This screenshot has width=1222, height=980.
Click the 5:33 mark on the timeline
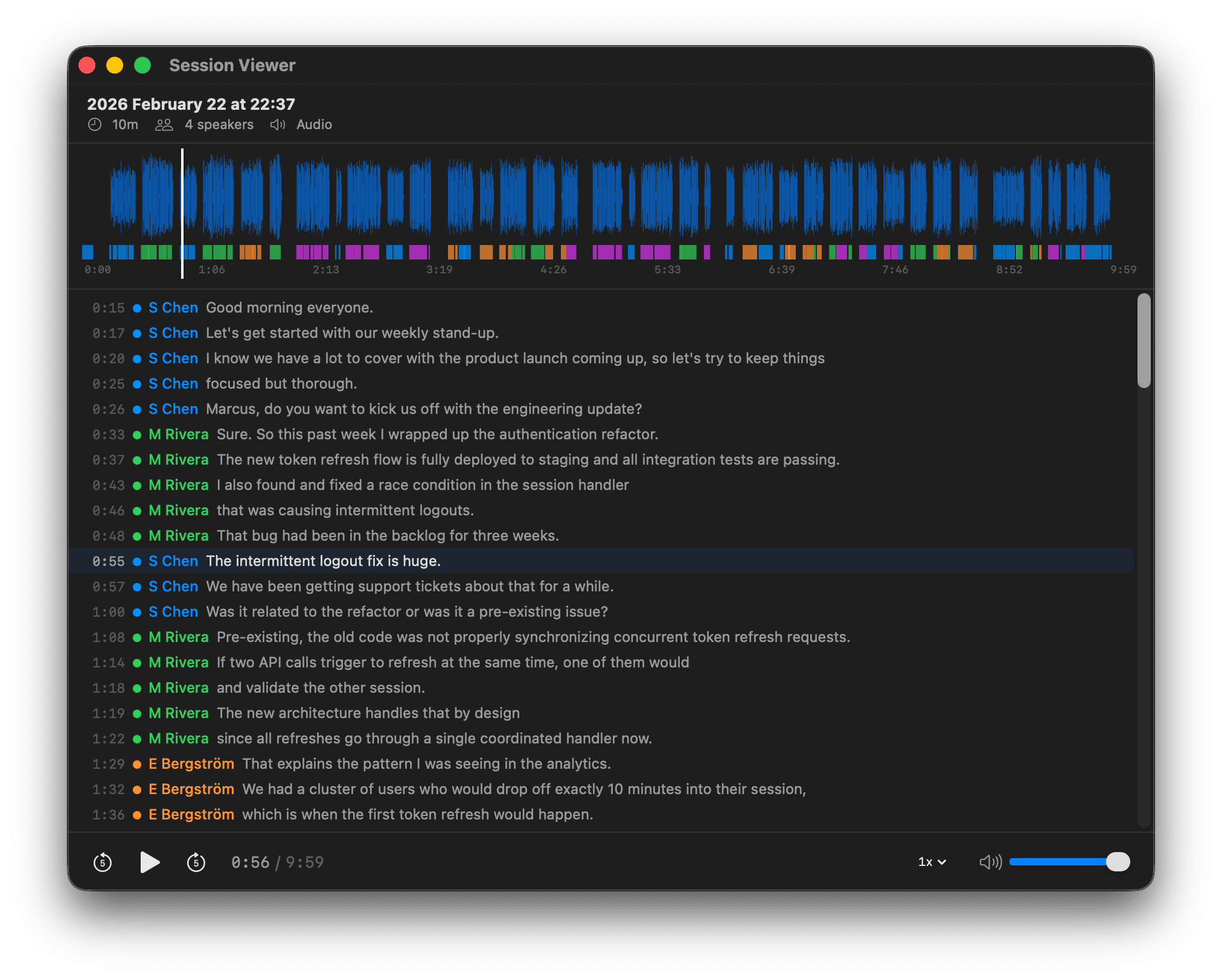tap(668, 270)
